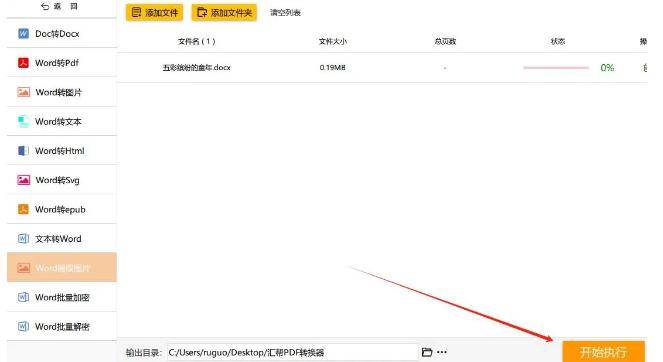Click the 添加文件 button

coord(154,13)
